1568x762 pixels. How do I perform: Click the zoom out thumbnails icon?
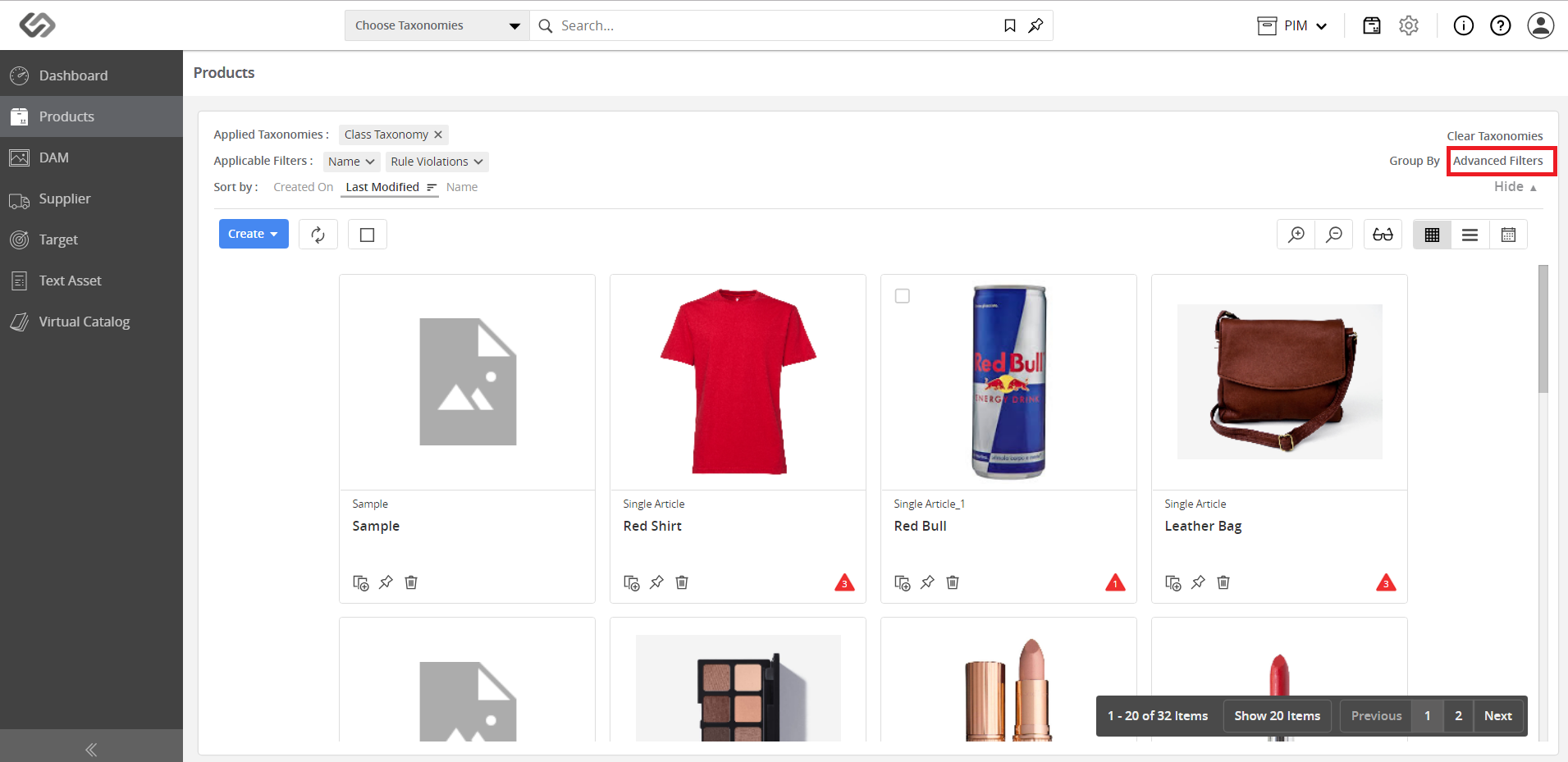click(1334, 235)
